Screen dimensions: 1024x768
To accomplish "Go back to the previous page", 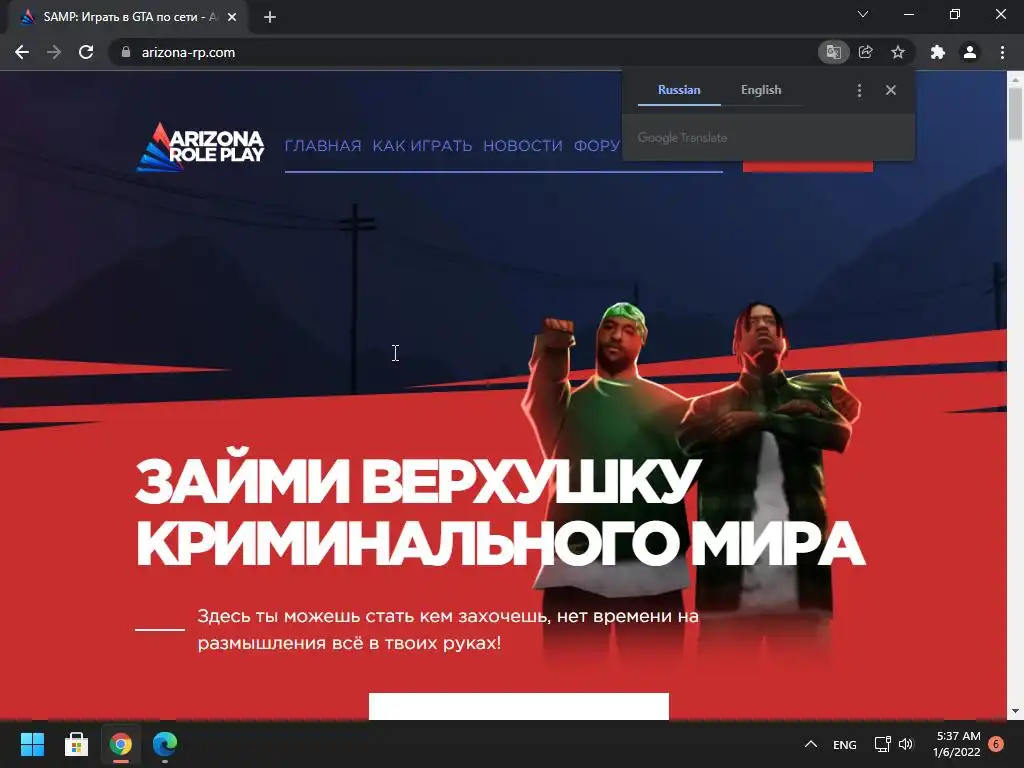I will click(22, 52).
